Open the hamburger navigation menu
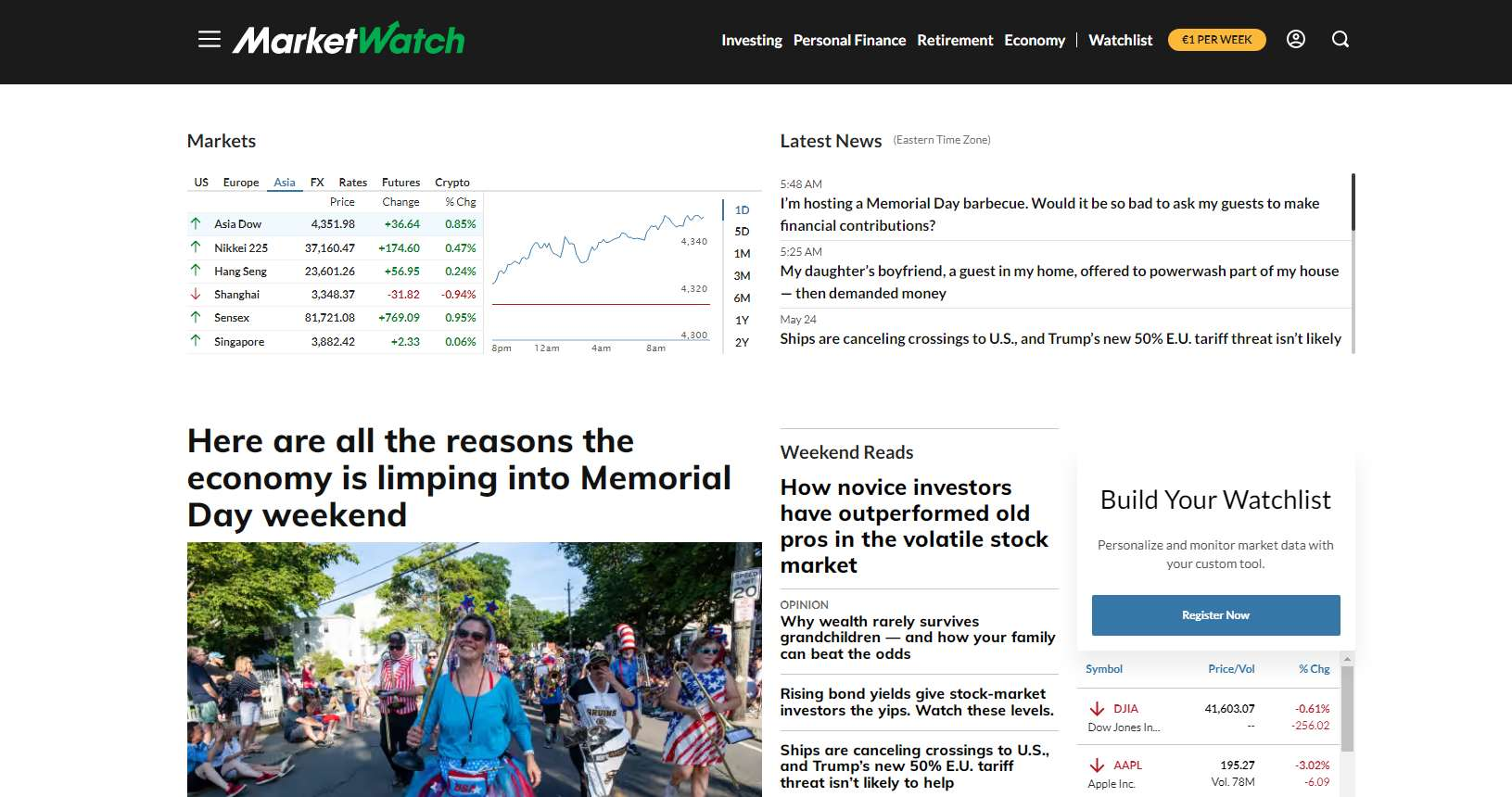The height and width of the screenshot is (797, 1512). (210, 39)
